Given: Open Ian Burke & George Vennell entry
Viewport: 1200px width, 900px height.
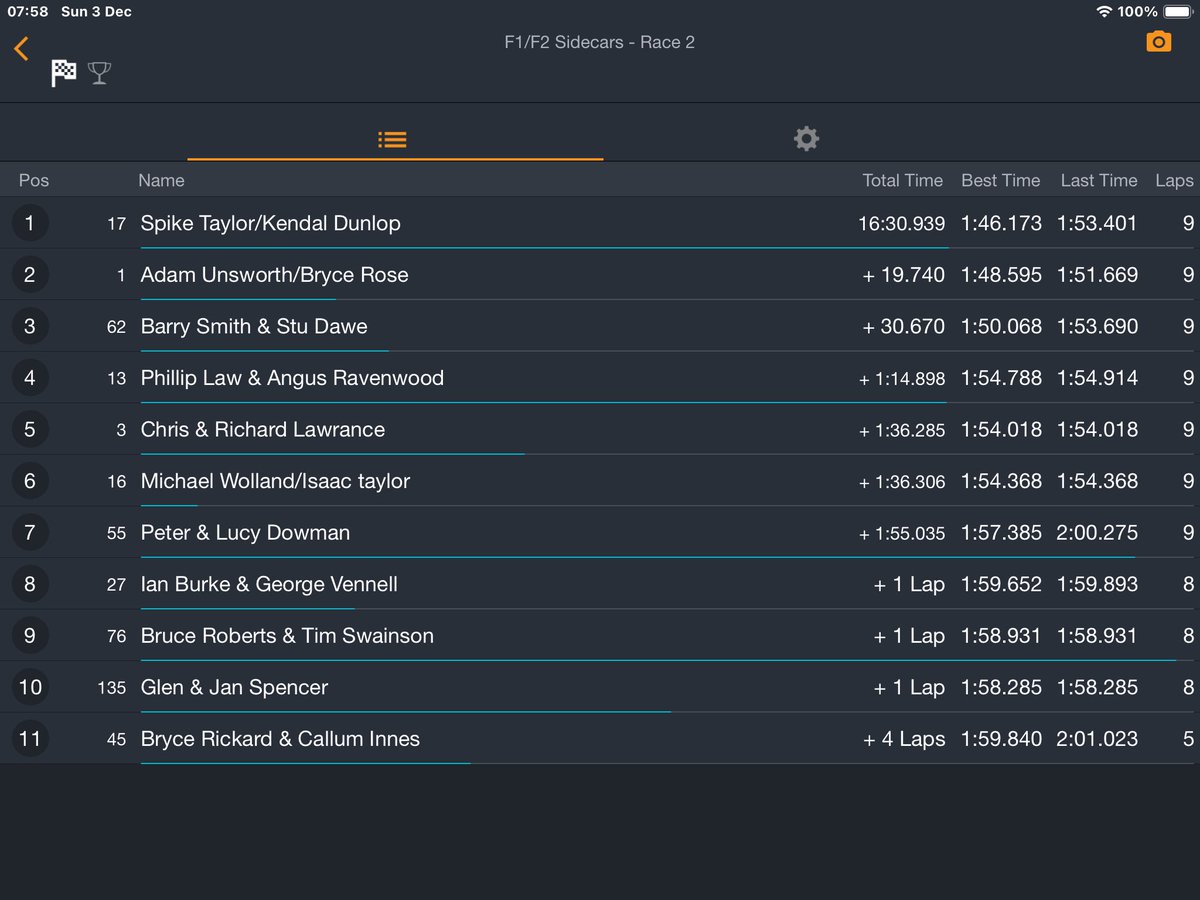Looking at the screenshot, I should (600, 584).
